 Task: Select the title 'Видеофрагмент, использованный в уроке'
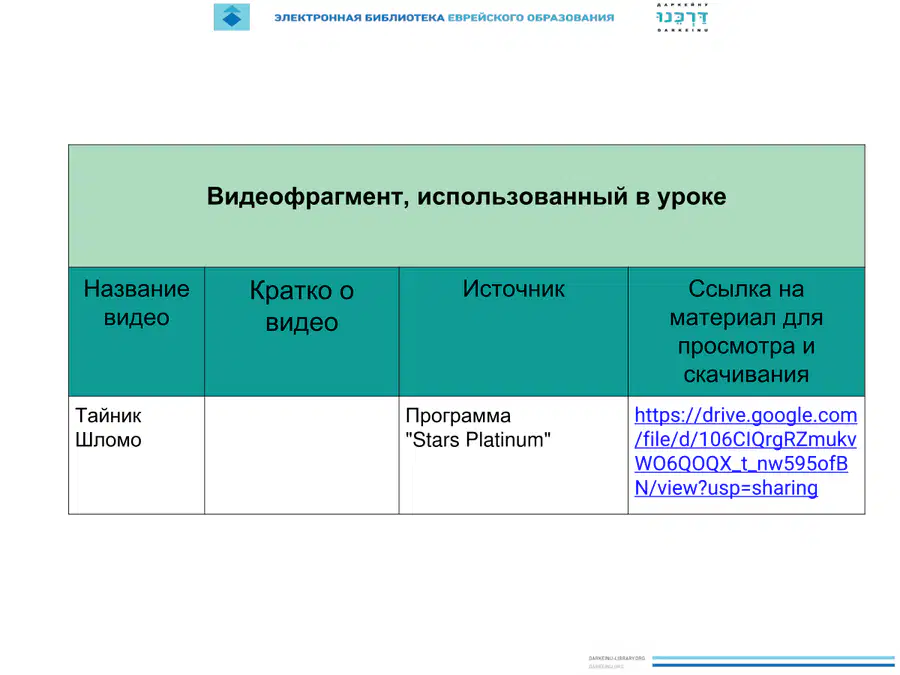tap(467, 196)
